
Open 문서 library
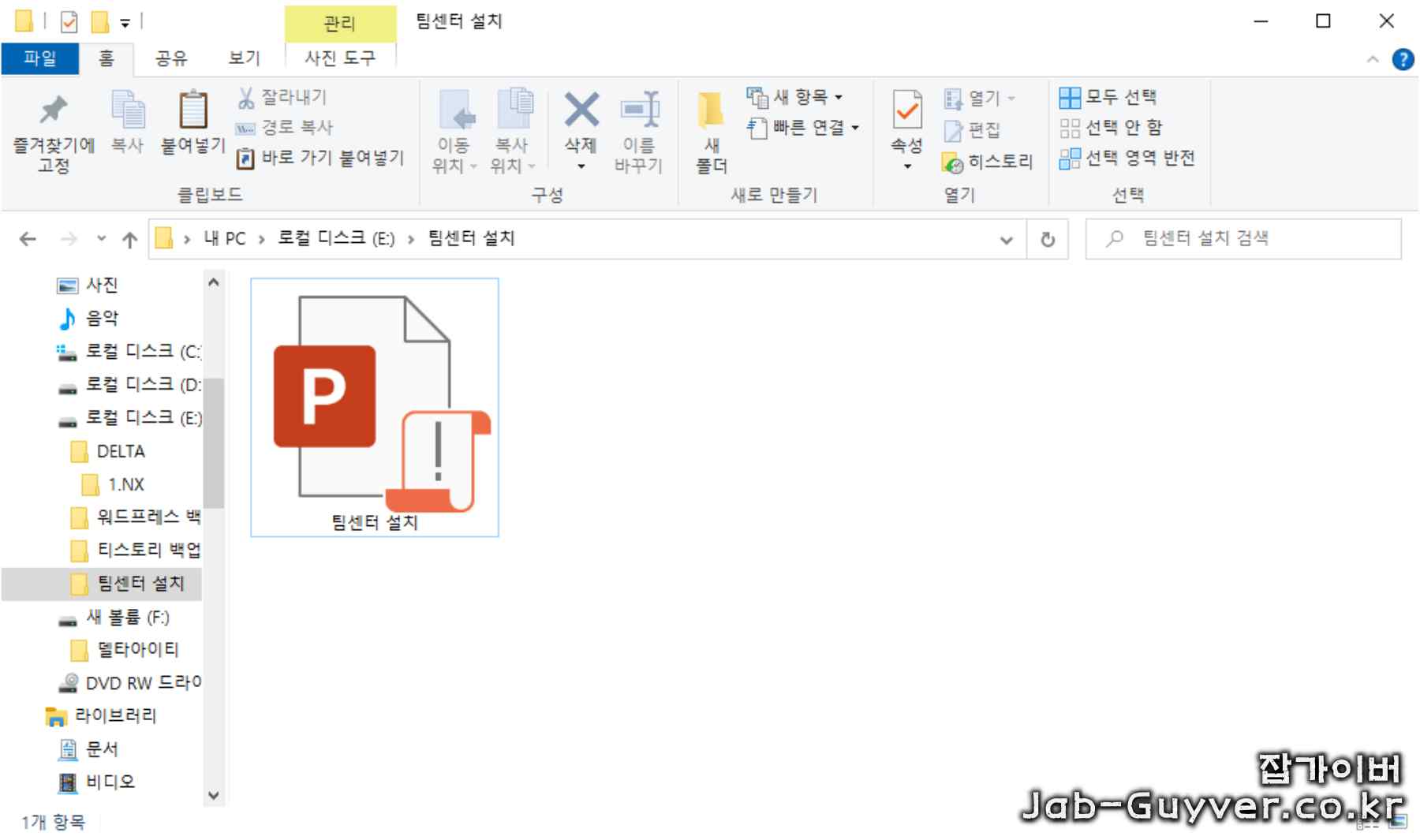(88, 749)
